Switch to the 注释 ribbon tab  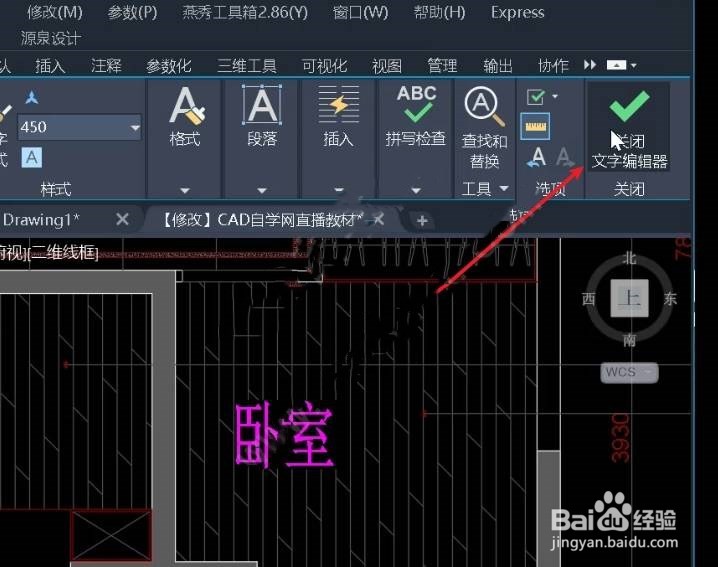[106, 66]
